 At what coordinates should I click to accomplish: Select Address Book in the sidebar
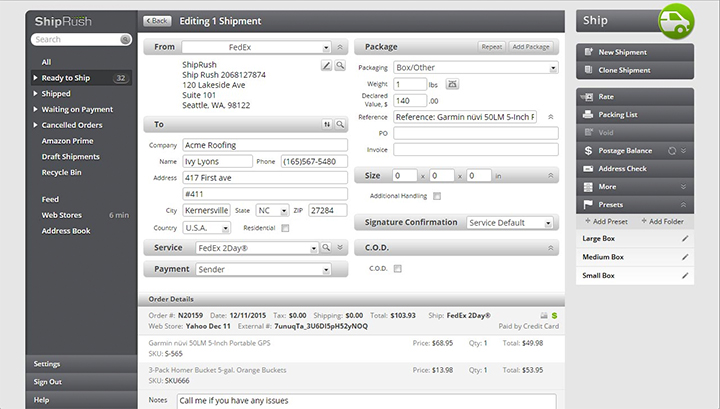pos(65,230)
